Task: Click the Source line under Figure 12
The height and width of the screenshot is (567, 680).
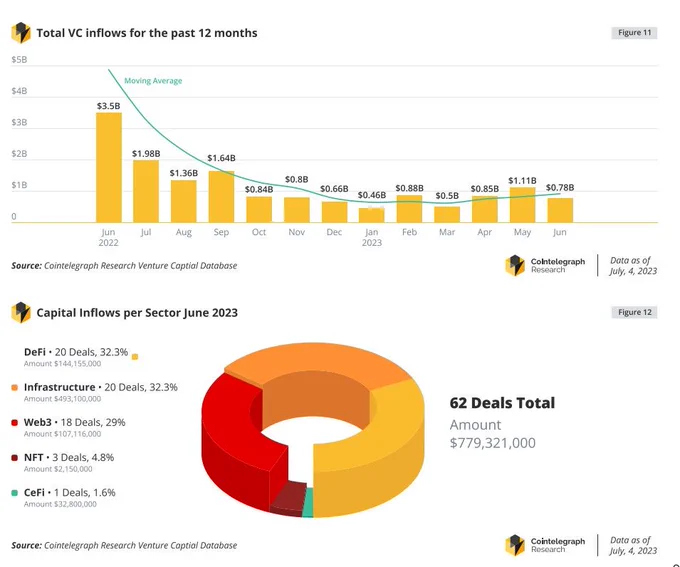Action: (124, 545)
